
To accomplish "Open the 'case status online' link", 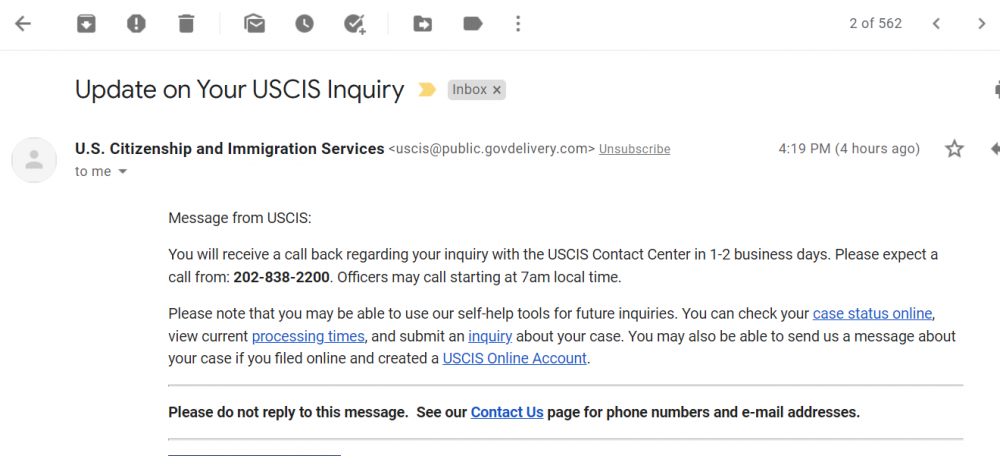I will point(872,314).
